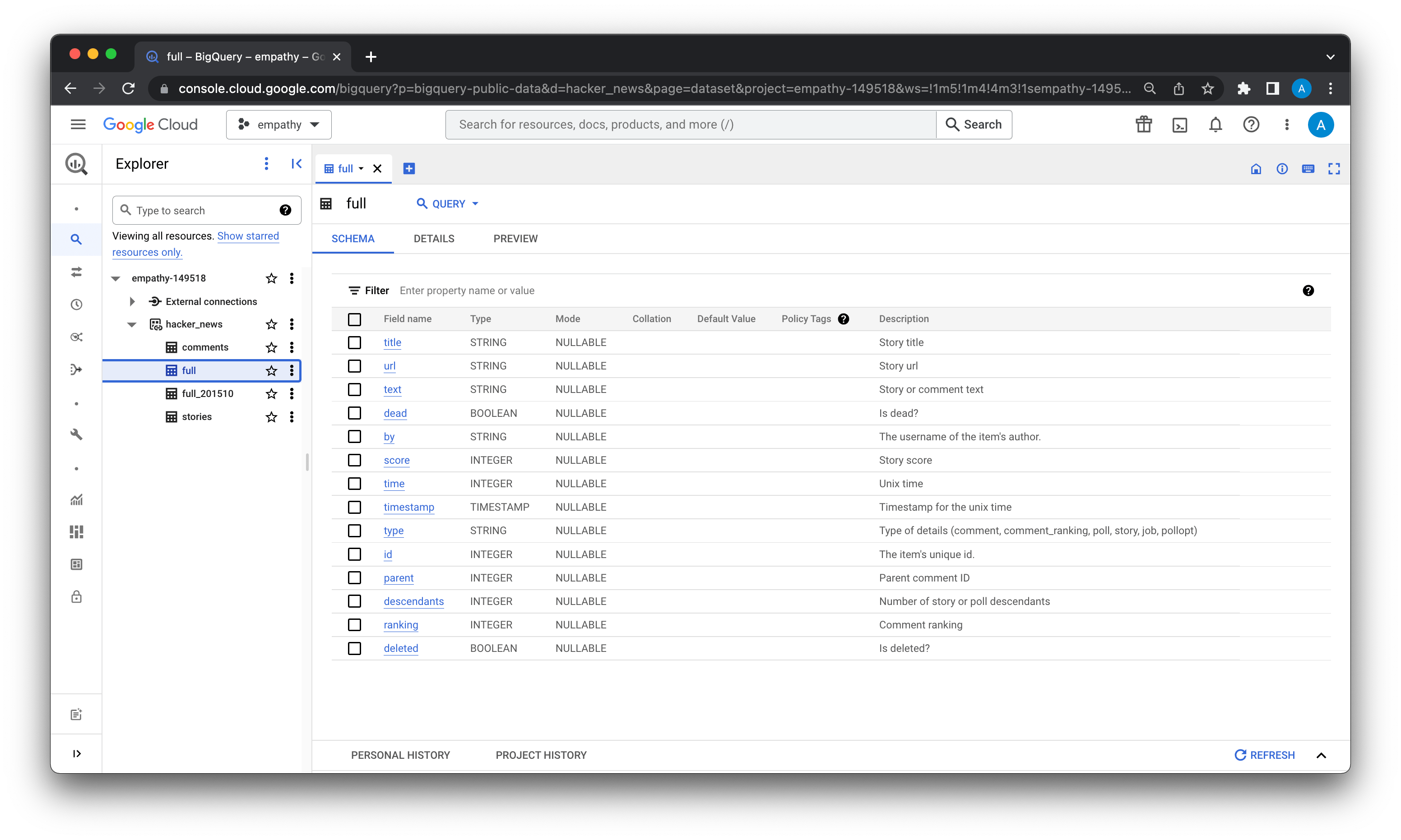Check the title field checkbox
This screenshot has height=840, width=1401.
point(354,343)
